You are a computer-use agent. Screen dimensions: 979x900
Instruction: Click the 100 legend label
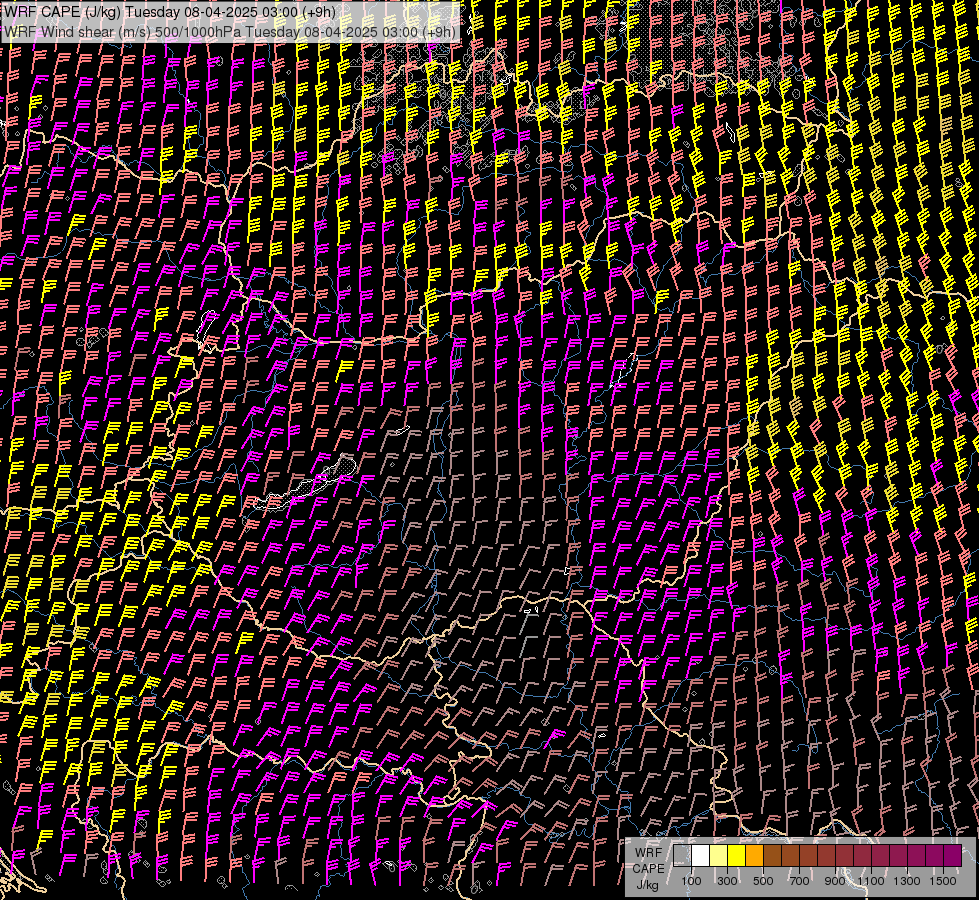691,881
